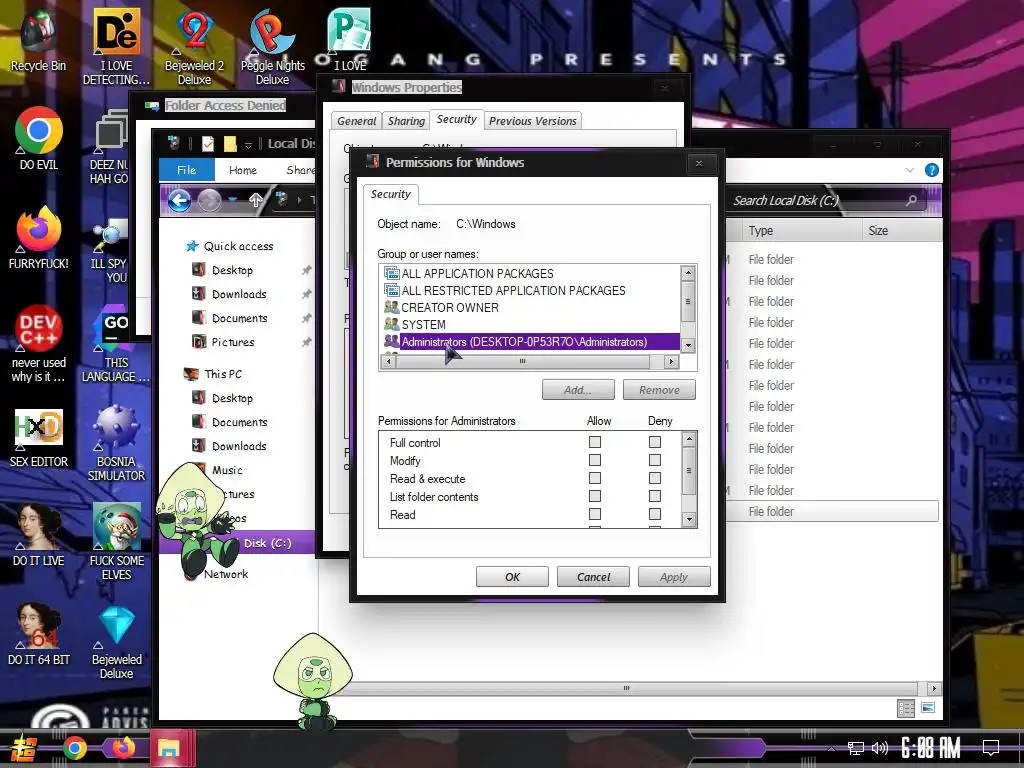Open I LOVE DETECTING desktop icon

point(116,47)
